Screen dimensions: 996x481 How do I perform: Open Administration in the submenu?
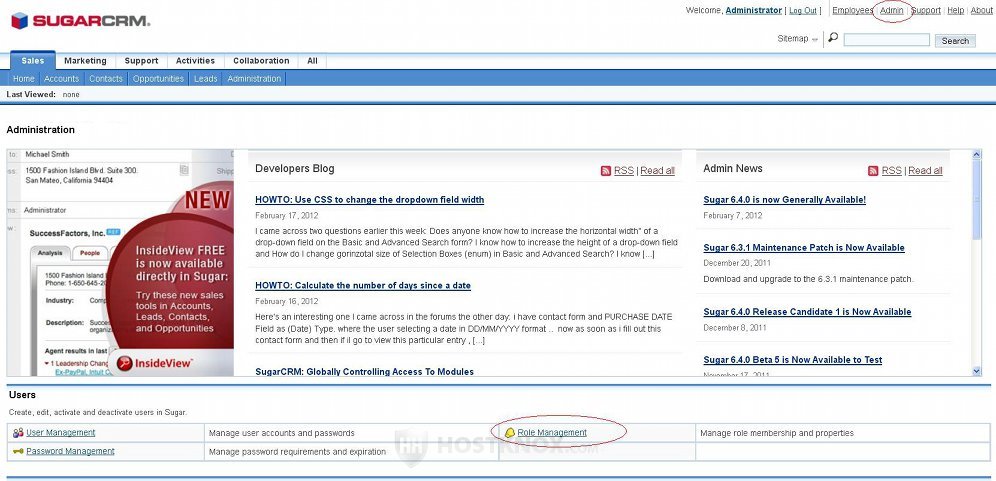coord(254,79)
